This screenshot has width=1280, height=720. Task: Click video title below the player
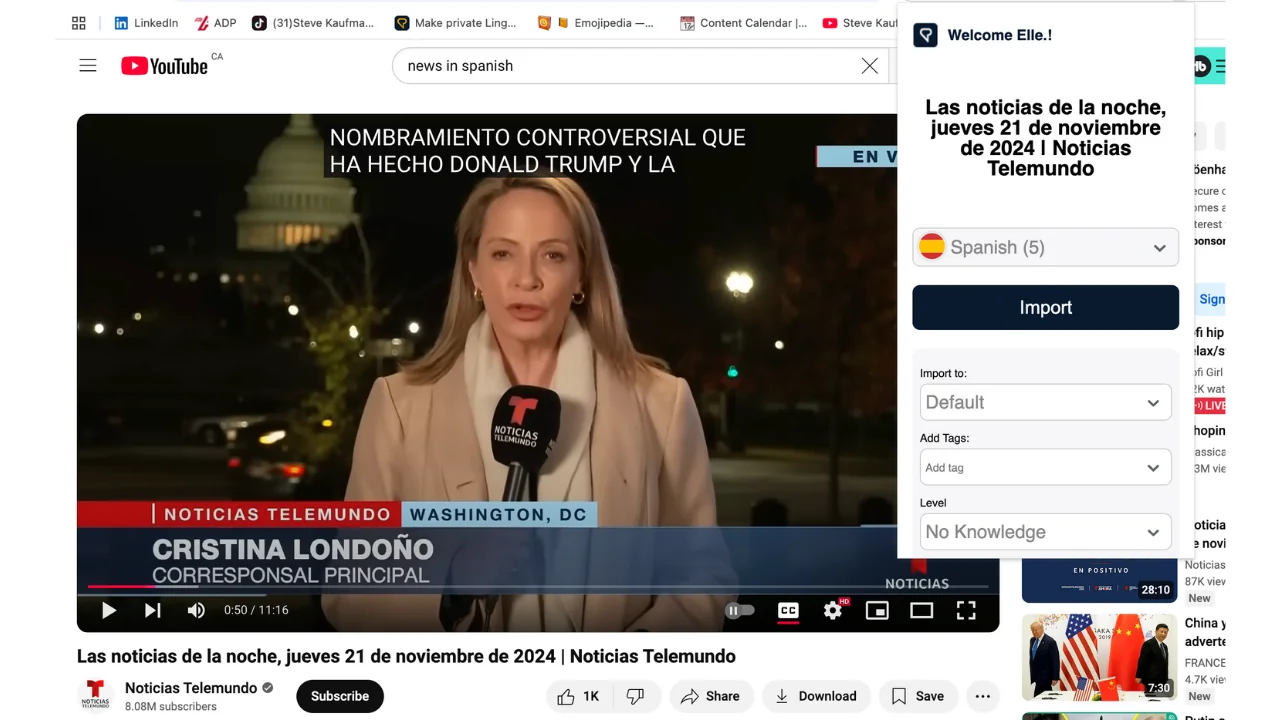tap(406, 656)
